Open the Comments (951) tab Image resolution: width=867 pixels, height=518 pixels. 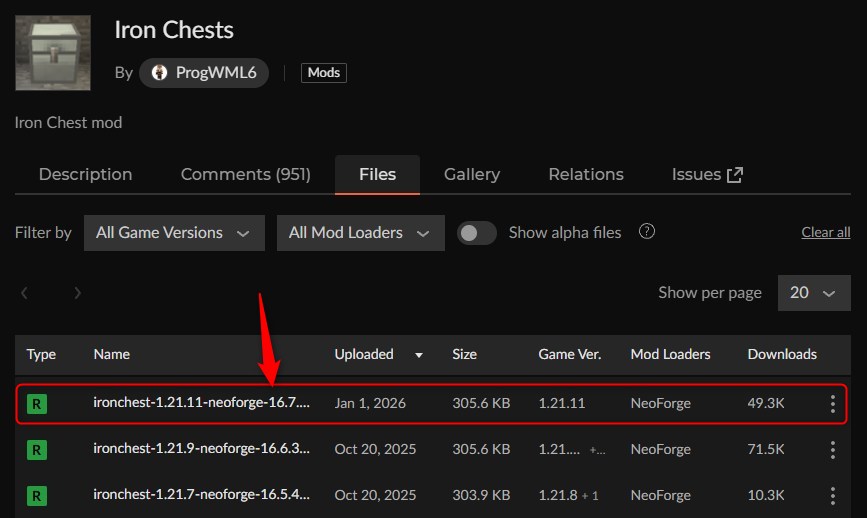click(246, 174)
